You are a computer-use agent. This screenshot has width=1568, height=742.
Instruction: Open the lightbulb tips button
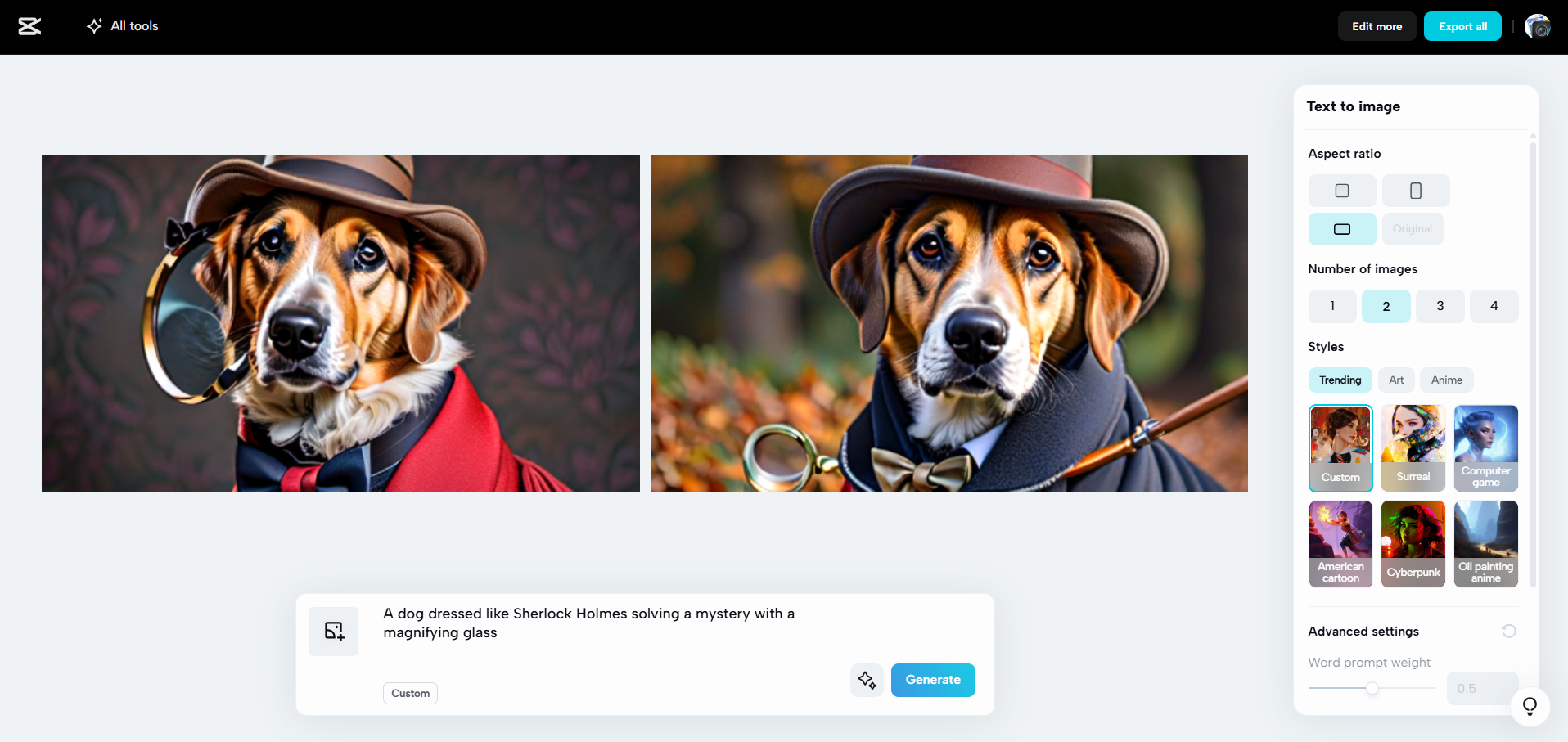[x=1530, y=707]
